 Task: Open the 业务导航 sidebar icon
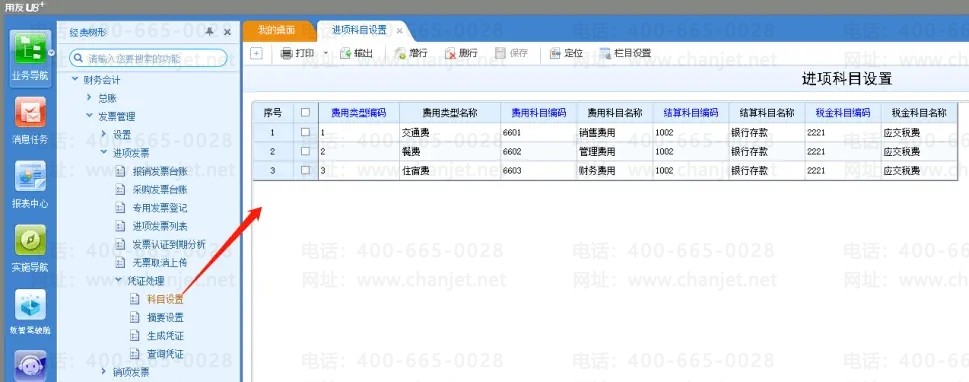tap(30, 57)
